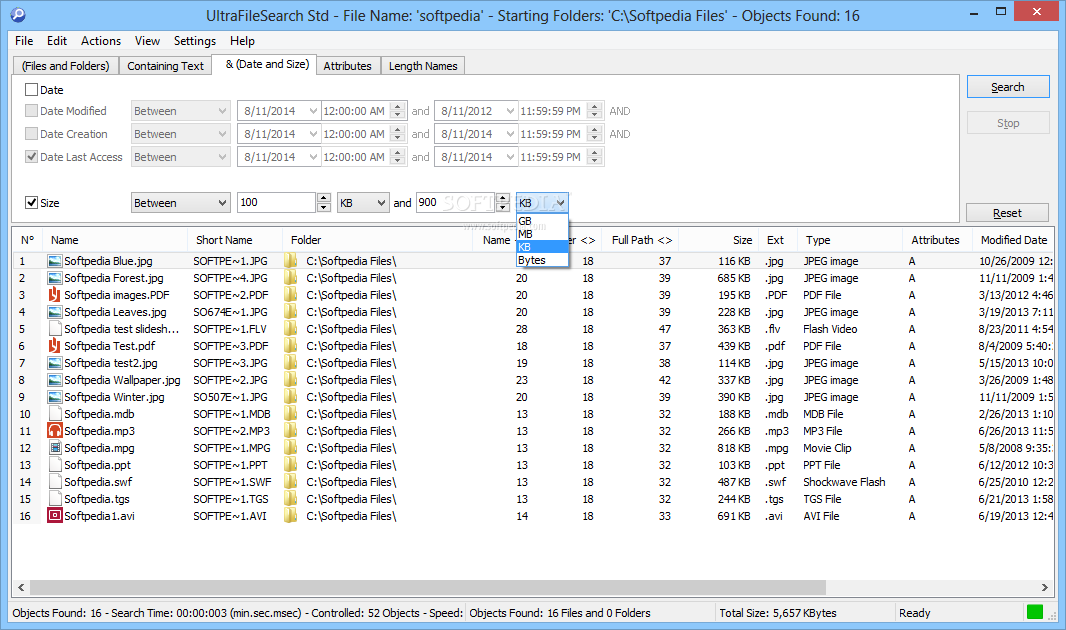Image resolution: width=1066 pixels, height=630 pixels.
Task: Choose GB from the unit list
Action: (x=542, y=221)
